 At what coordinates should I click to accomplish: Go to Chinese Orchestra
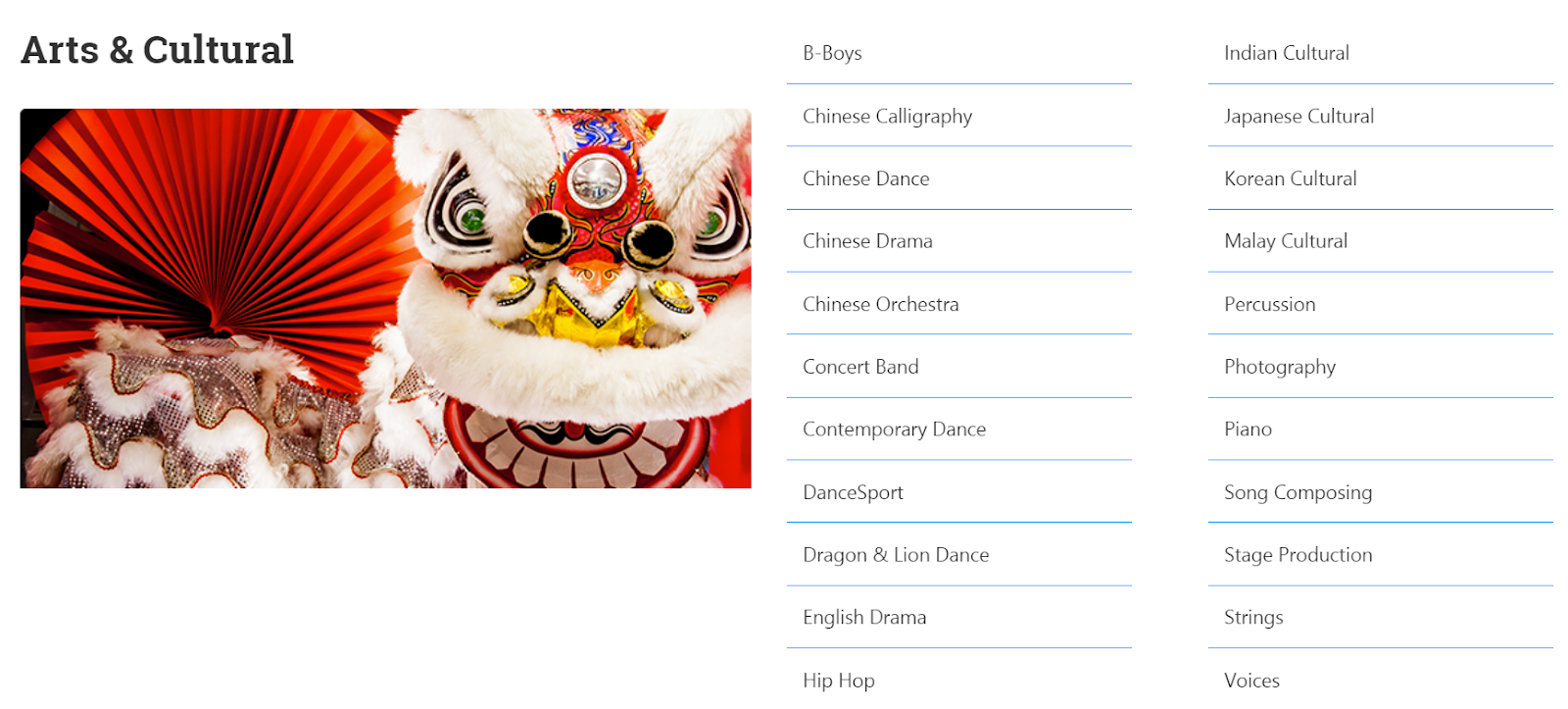(x=880, y=304)
